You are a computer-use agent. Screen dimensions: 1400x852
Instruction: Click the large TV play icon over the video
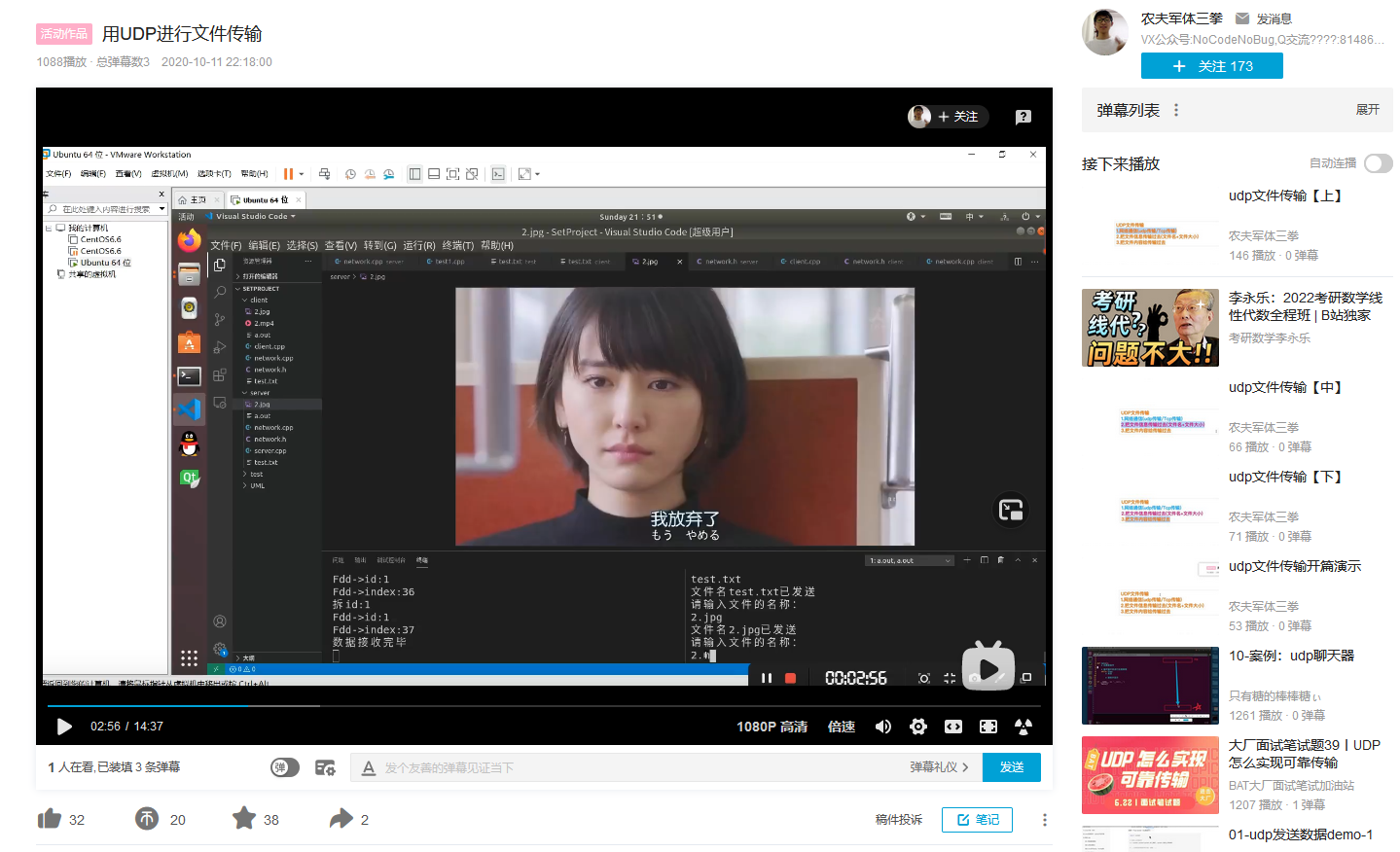pos(988,666)
